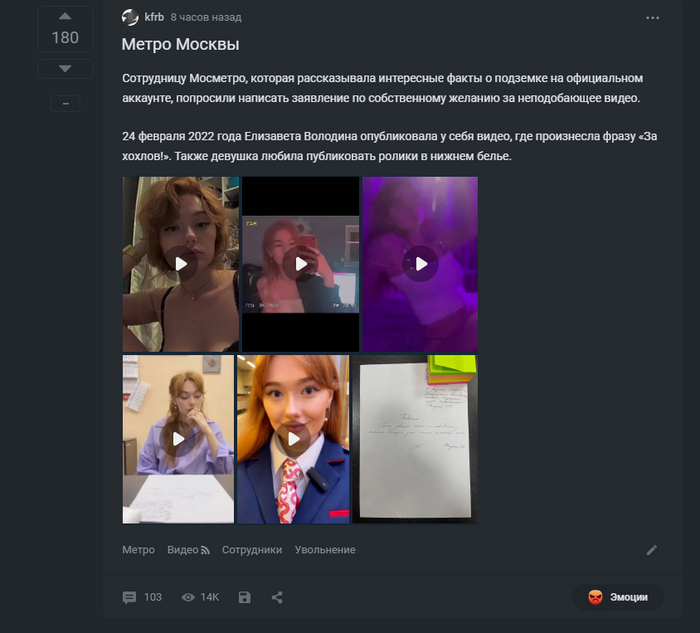
Task: Open the Сотрудники tag
Action: [252, 550]
